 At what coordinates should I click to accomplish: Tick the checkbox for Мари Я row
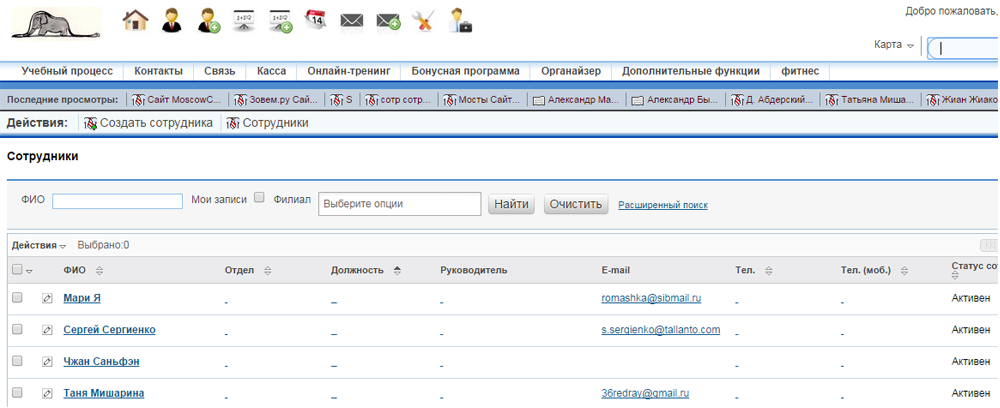17,298
